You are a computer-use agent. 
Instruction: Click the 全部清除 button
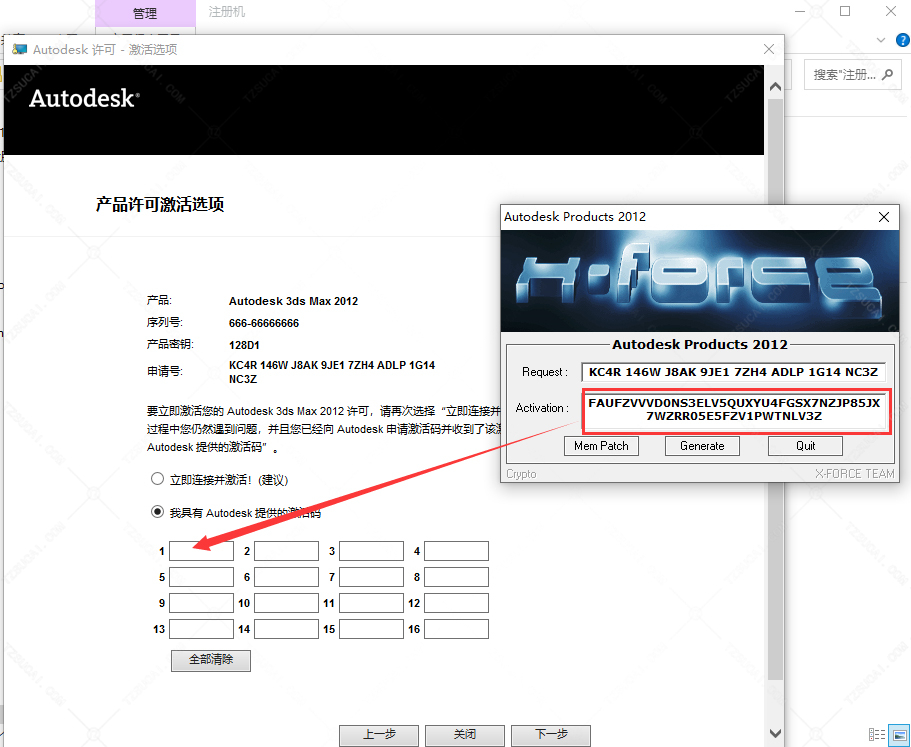pos(211,660)
